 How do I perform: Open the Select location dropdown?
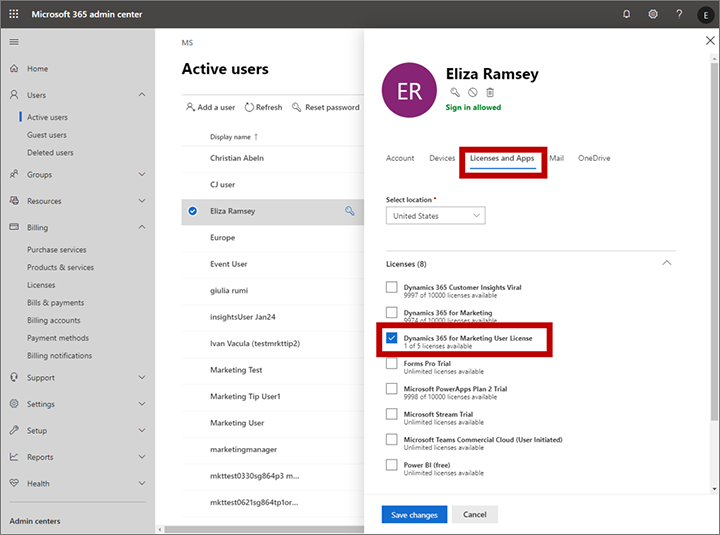pyautogui.click(x=435, y=216)
